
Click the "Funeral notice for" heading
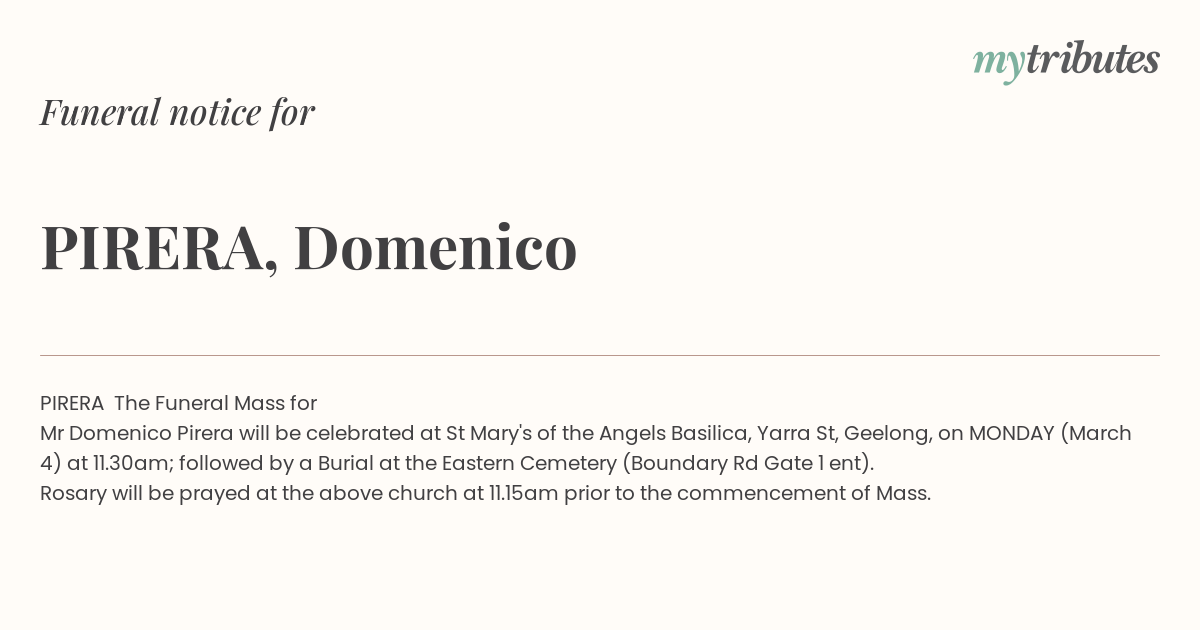pos(177,112)
